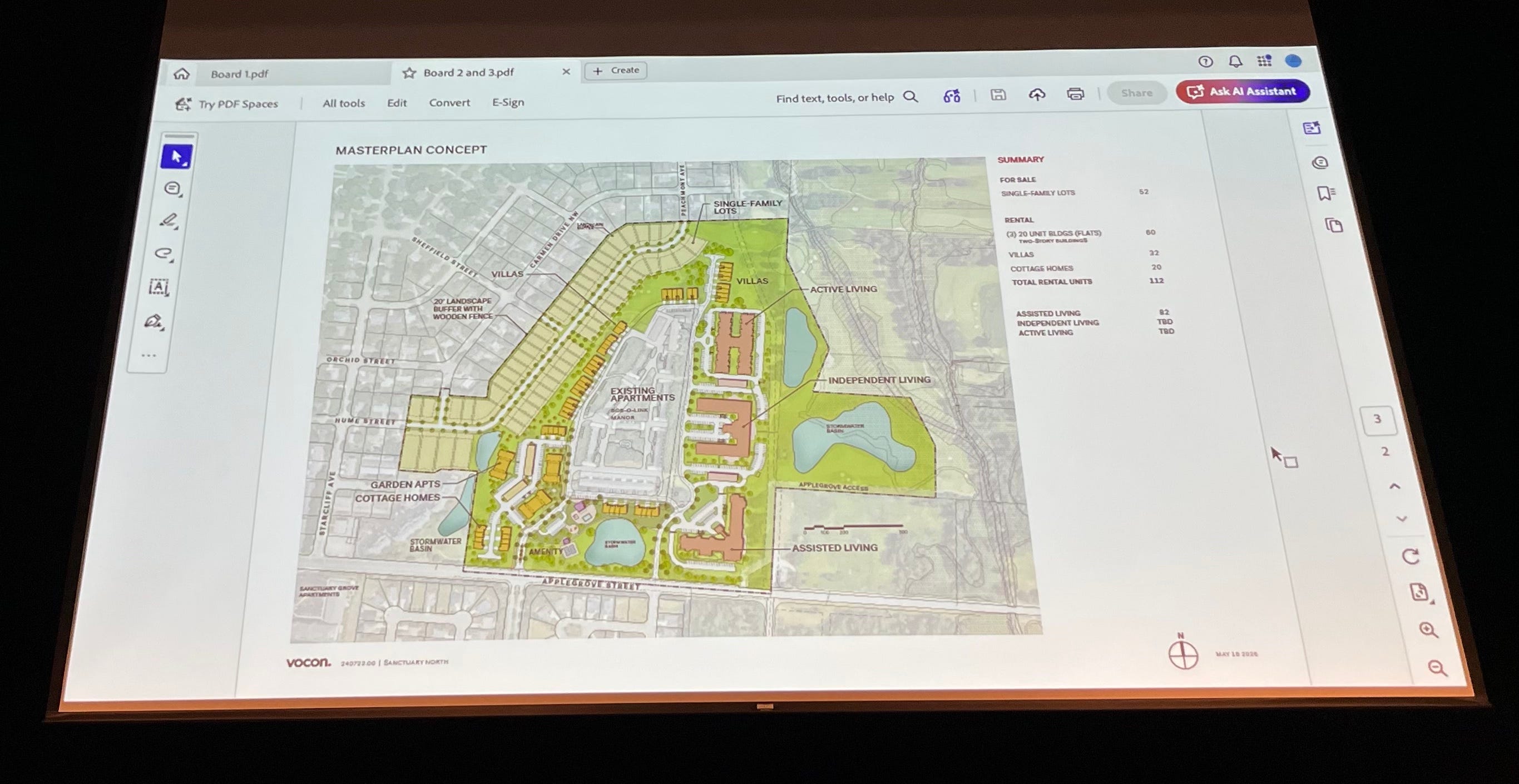
Task: Click the Zoom in magnifier
Action: tap(1429, 630)
